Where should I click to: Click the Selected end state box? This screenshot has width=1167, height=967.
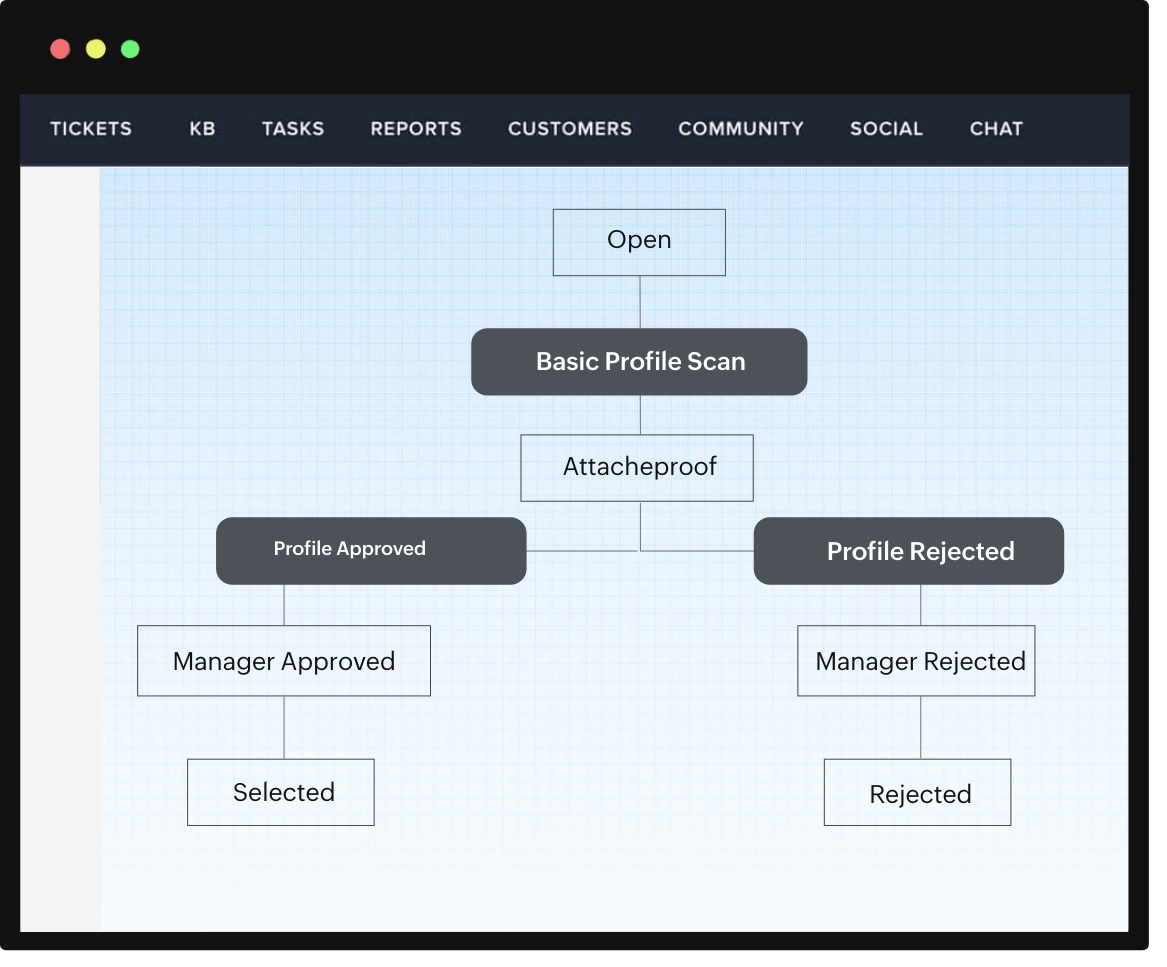281,792
